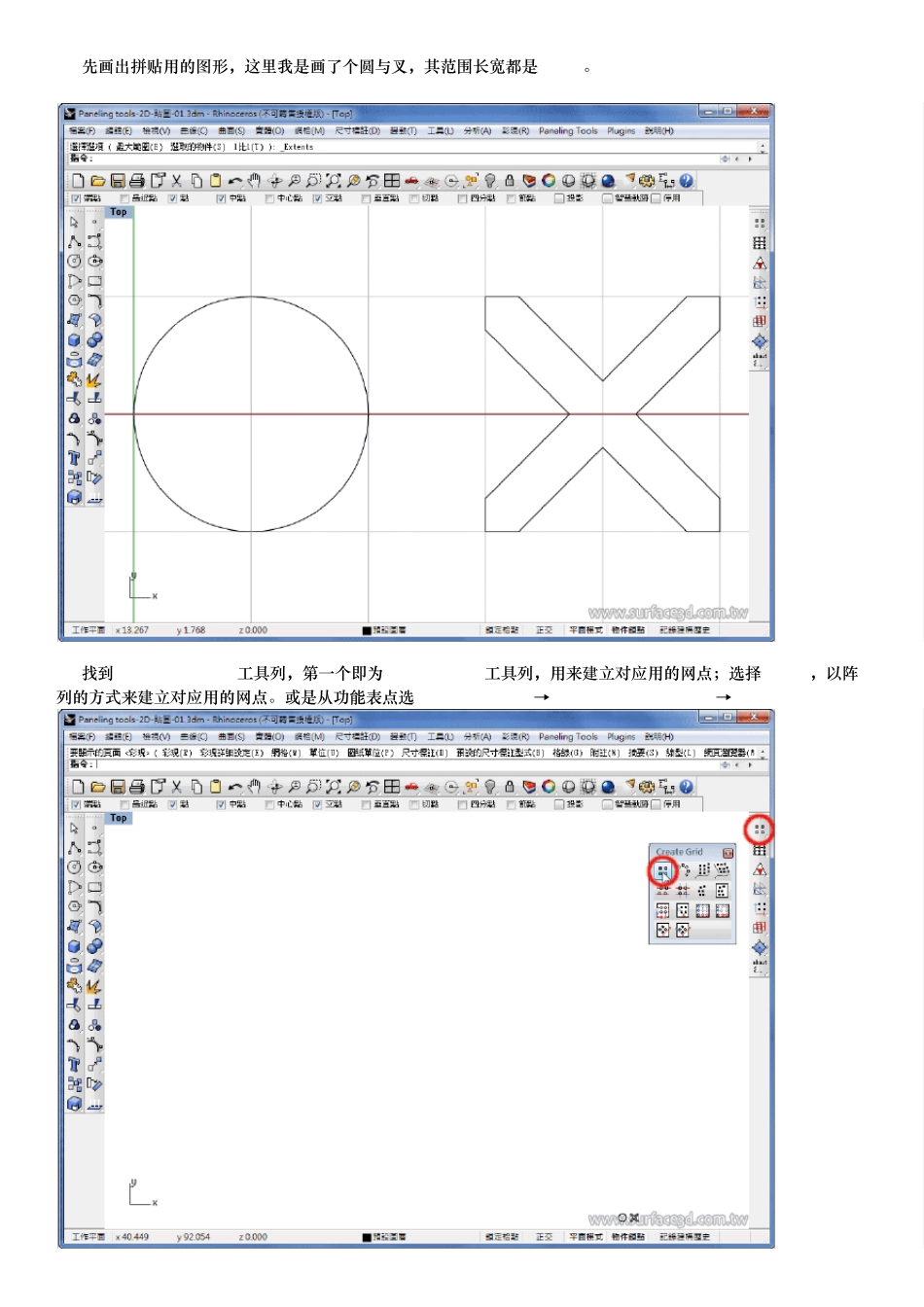
Task: Toggle 鎖定格點 in the upper window status bar
Action: pos(503,630)
